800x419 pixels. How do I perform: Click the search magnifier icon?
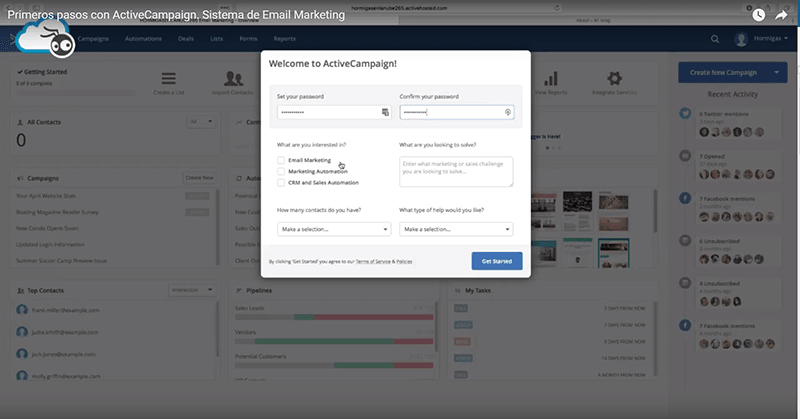pos(715,39)
